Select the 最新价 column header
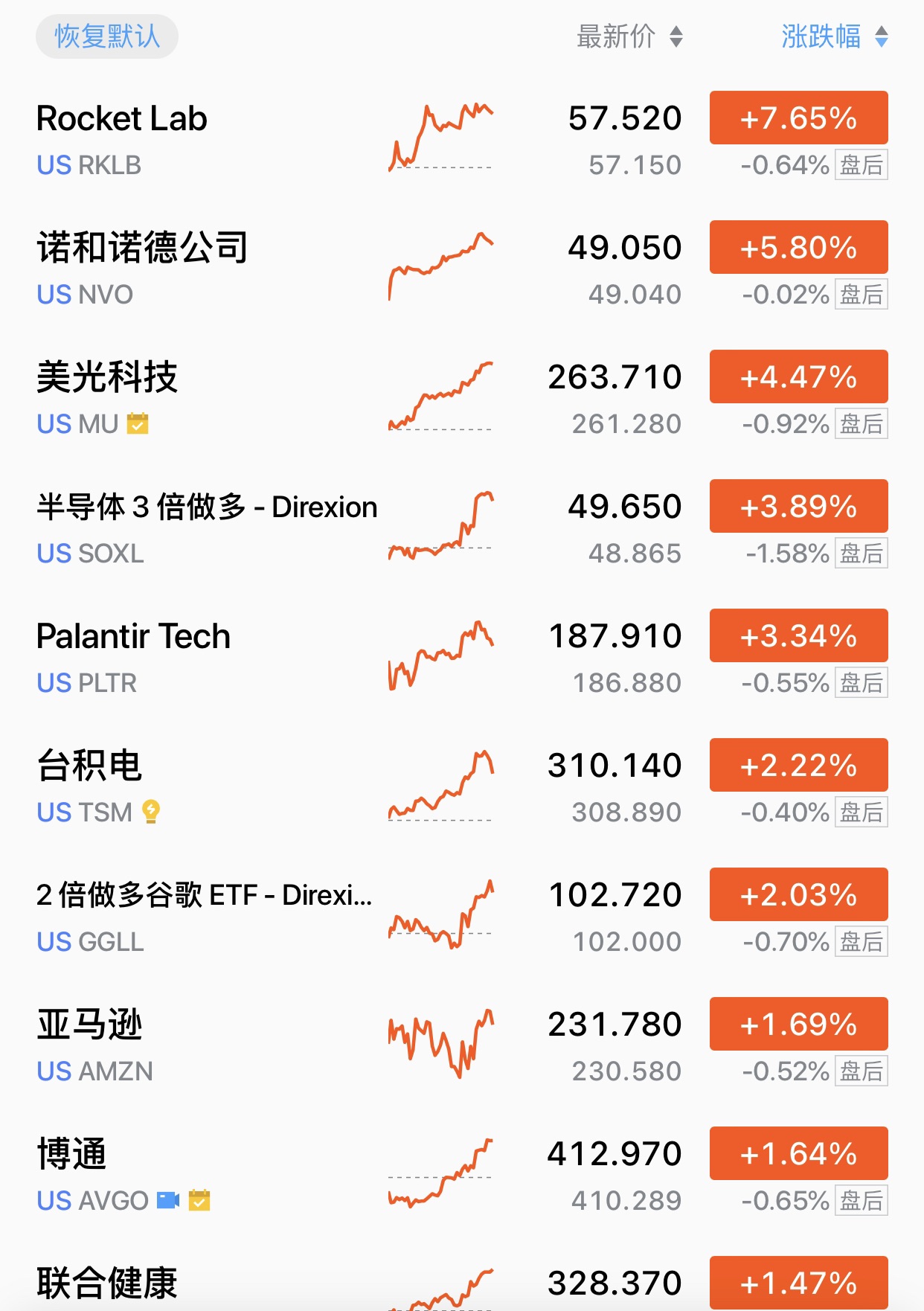Viewport: 924px width, 1311px height. point(616,36)
